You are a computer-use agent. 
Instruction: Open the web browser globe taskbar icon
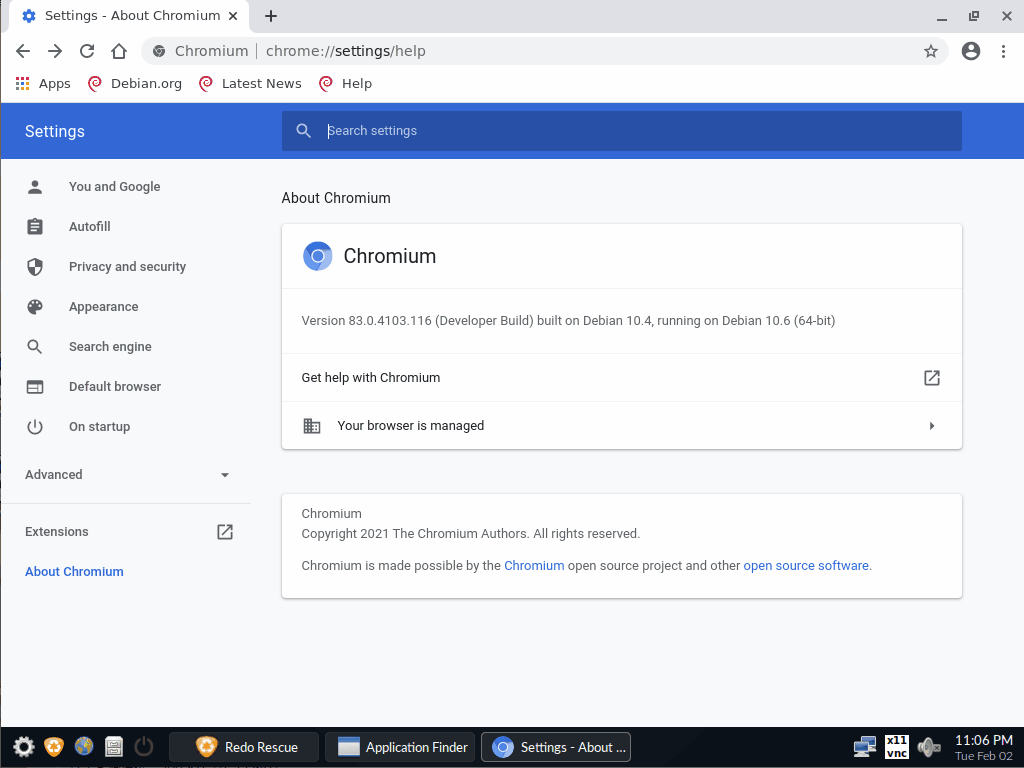(84, 746)
